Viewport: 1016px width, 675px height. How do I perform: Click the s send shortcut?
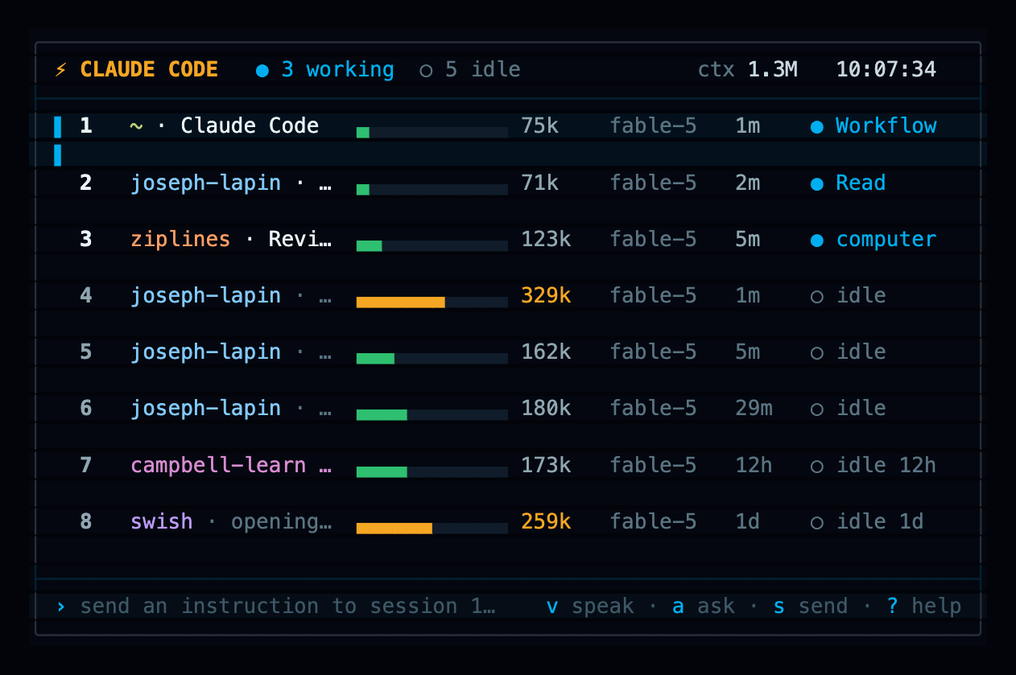tap(810, 606)
